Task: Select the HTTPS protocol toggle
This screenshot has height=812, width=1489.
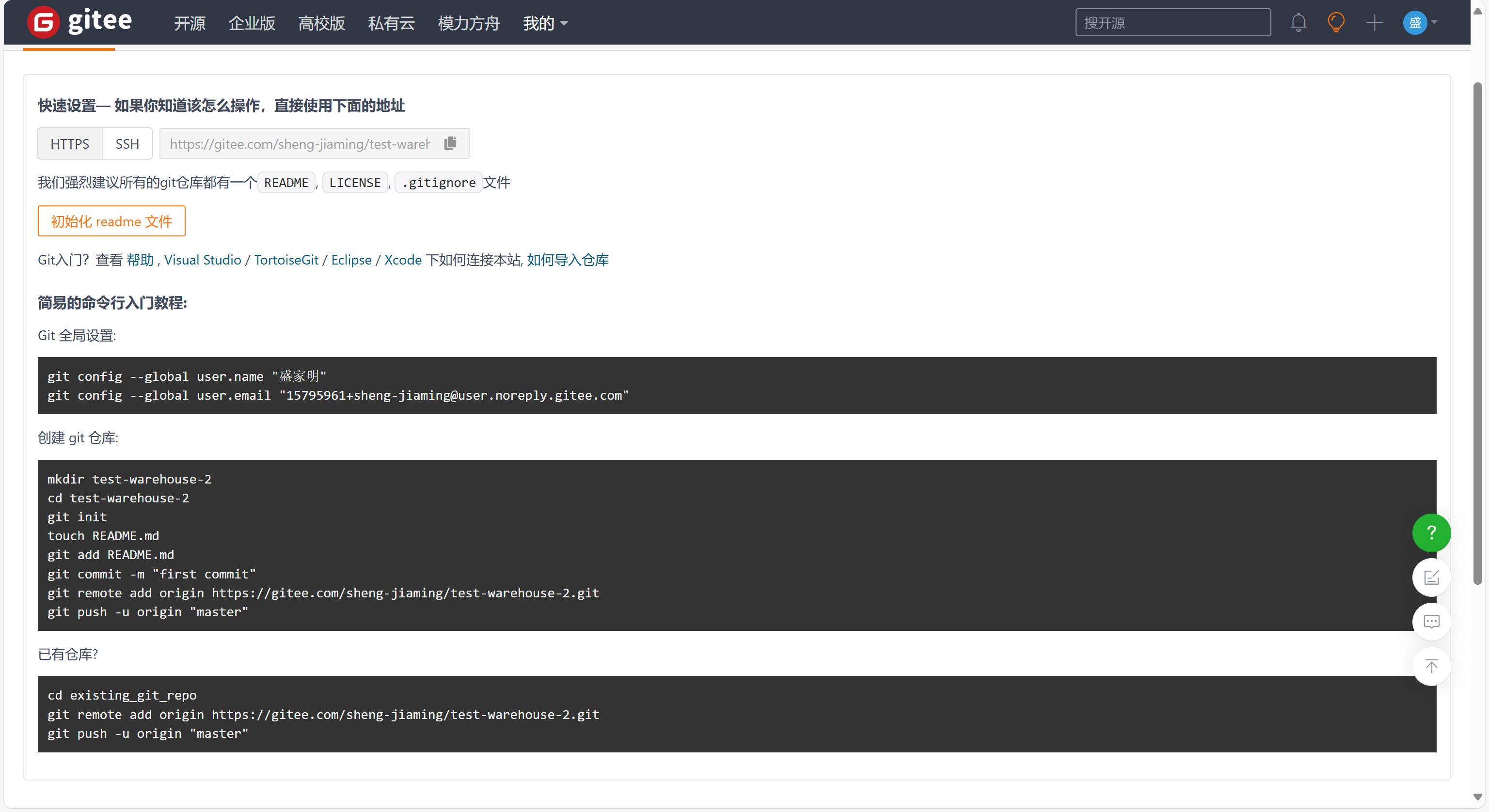Action: [x=69, y=143]
